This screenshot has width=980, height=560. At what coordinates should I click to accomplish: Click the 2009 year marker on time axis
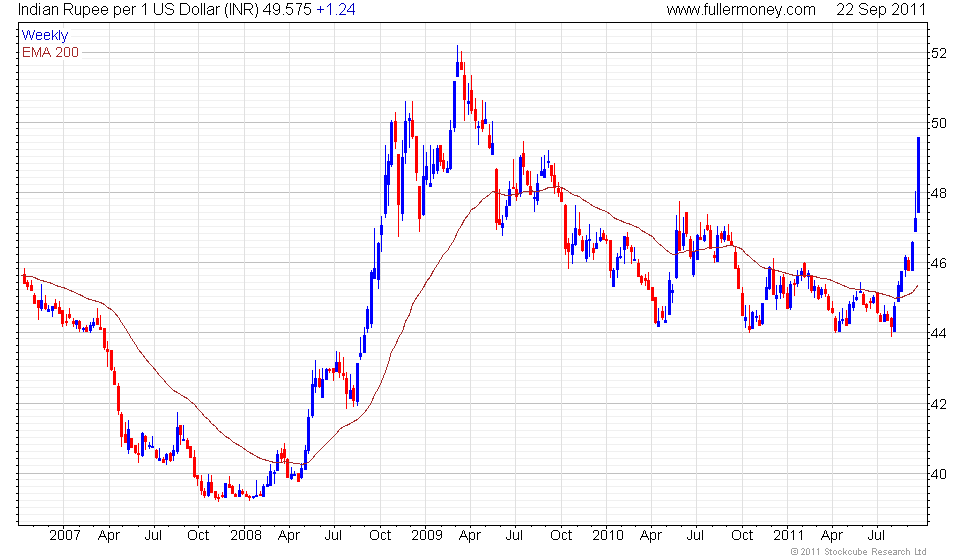point(427,535)
